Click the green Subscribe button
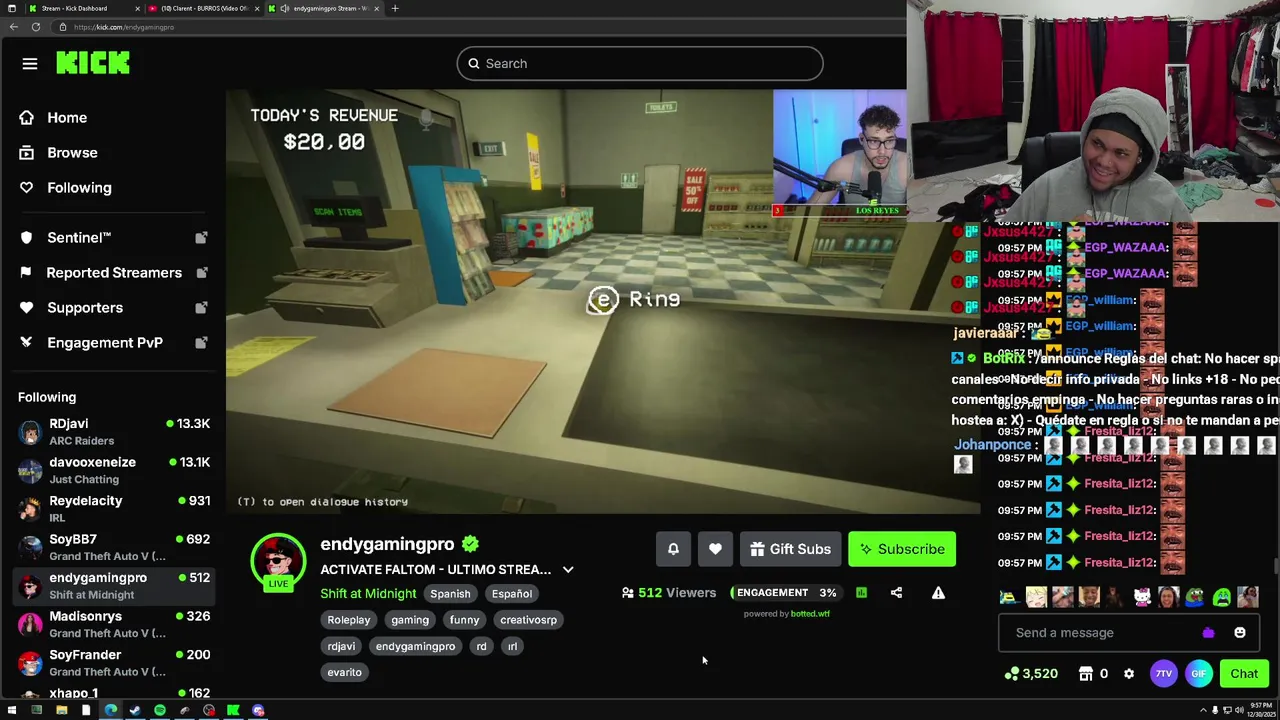 902,549
